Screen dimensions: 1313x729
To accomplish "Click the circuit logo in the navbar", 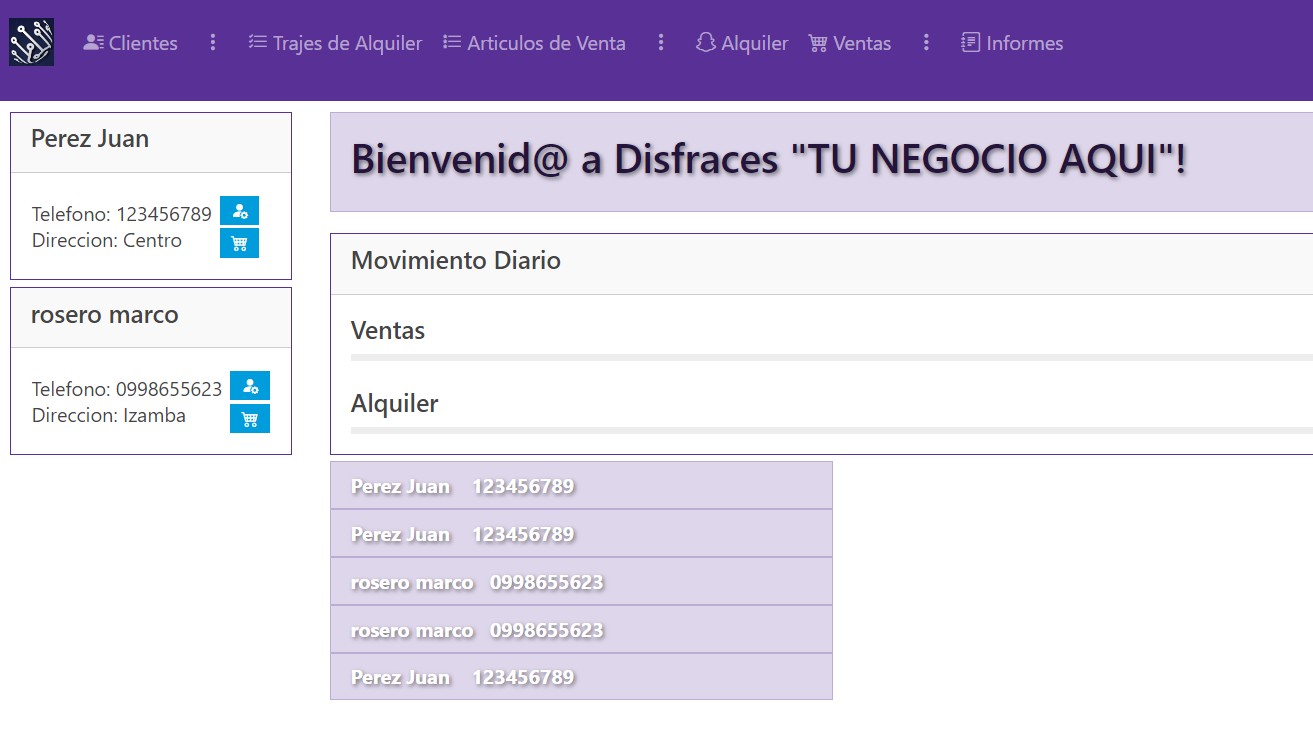I will pyautogui.click(x=31, y=42).
